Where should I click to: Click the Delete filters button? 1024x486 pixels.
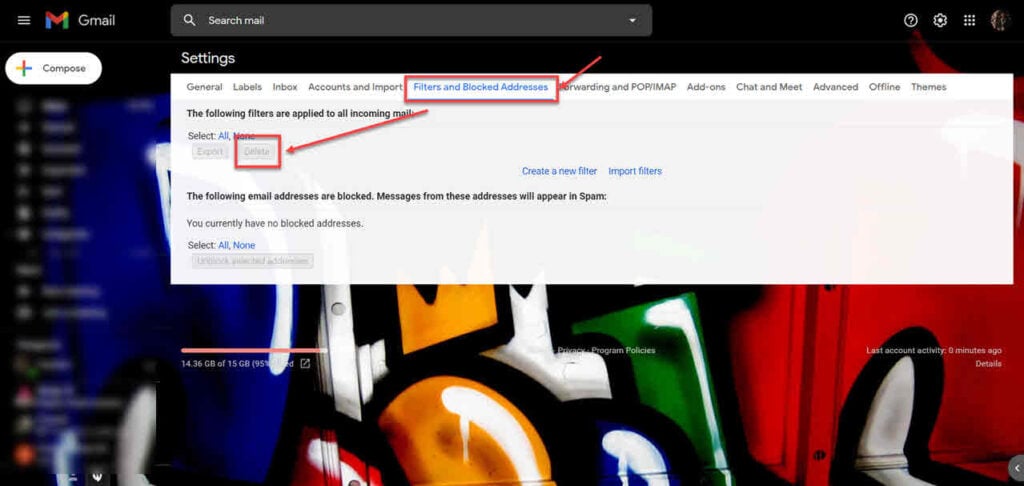pos(257,152)
